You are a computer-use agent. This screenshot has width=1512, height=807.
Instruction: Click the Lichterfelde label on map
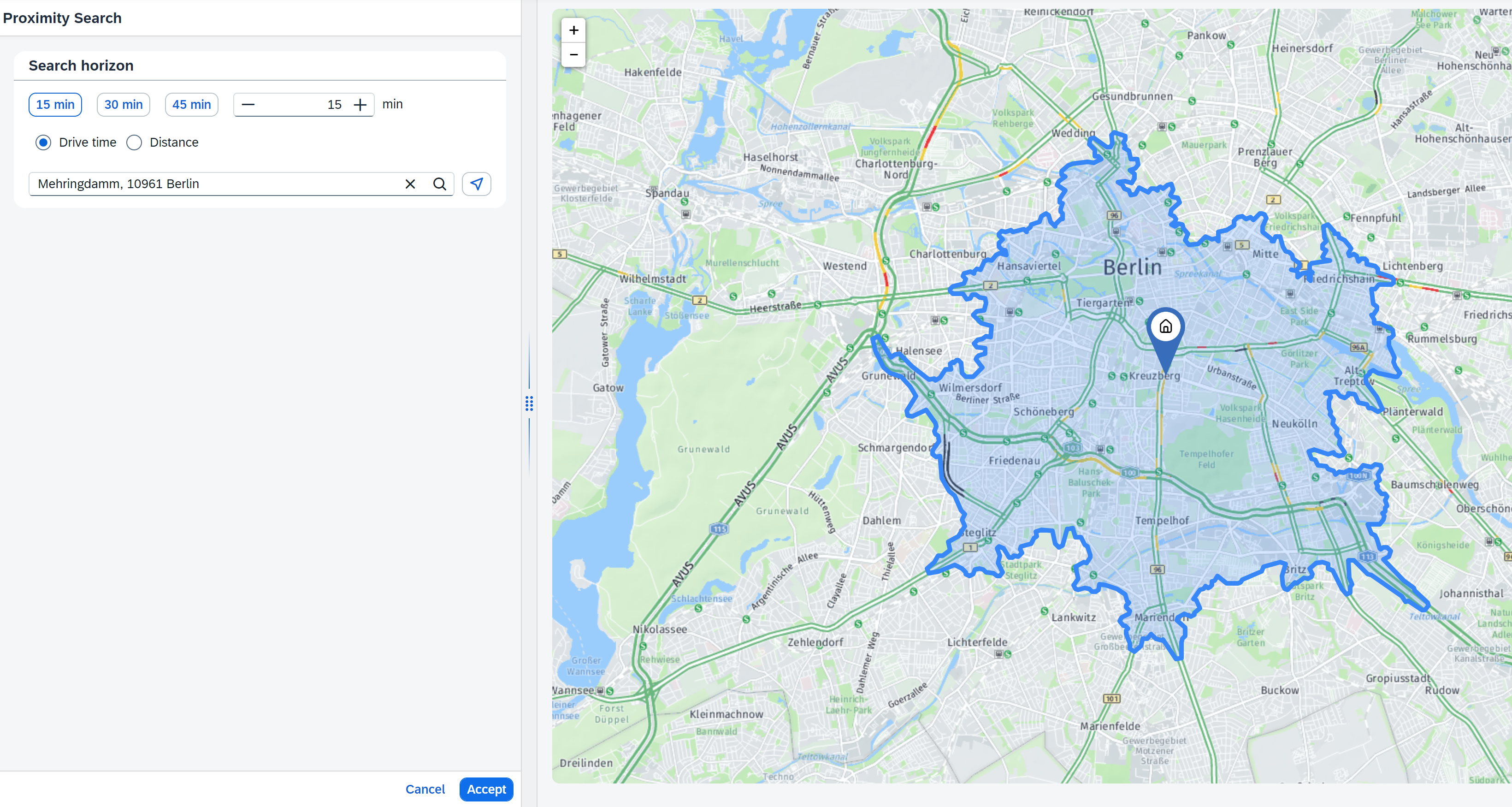977,642
